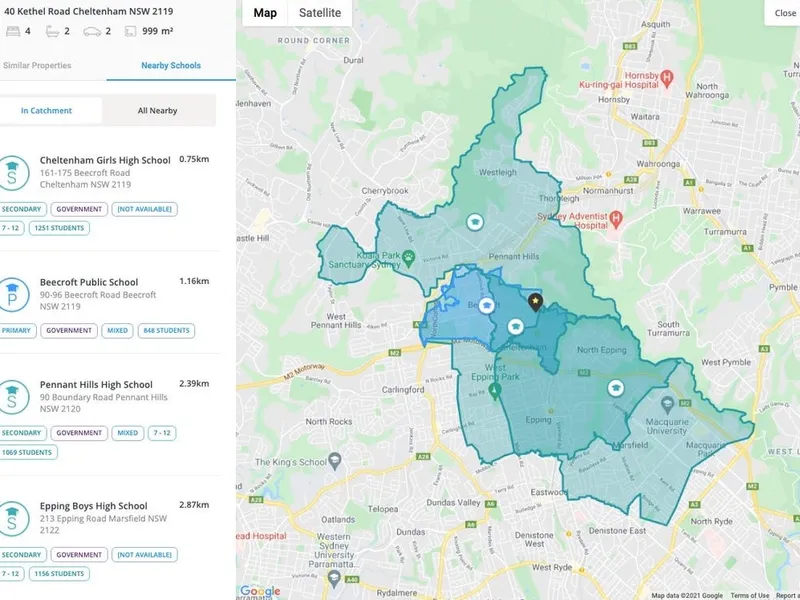
Task: Click the 848 STUDENTS tag
Action: [166, 331]
